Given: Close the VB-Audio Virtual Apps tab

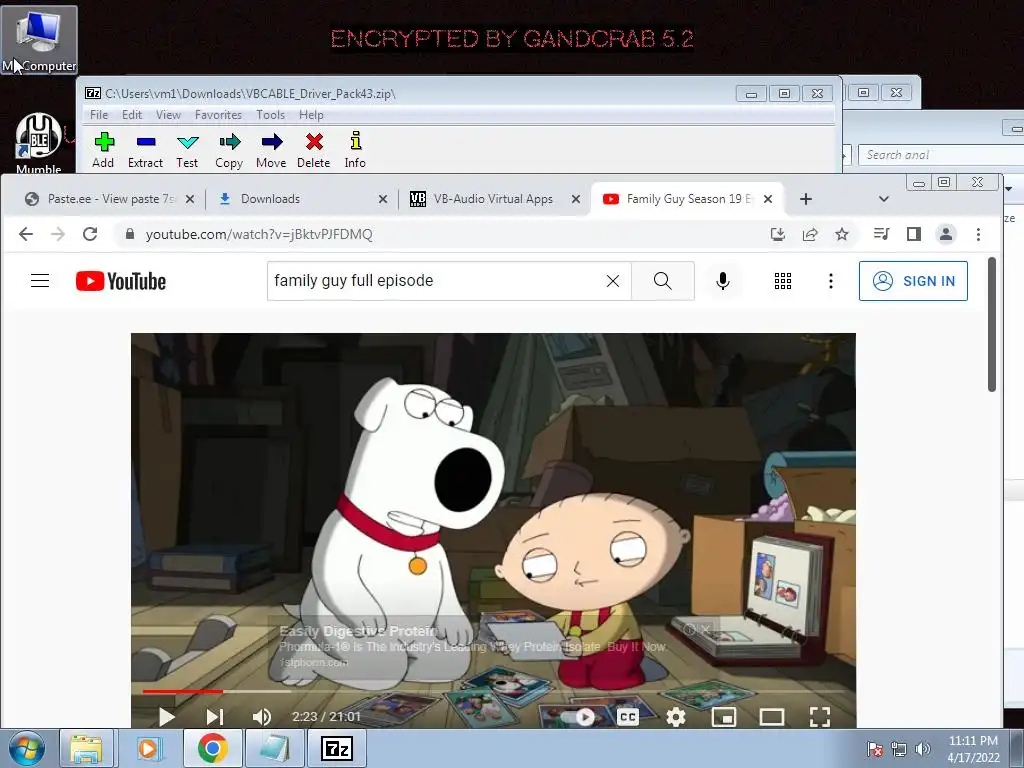Looking at the screenshot, I should (x=575, y=199).
